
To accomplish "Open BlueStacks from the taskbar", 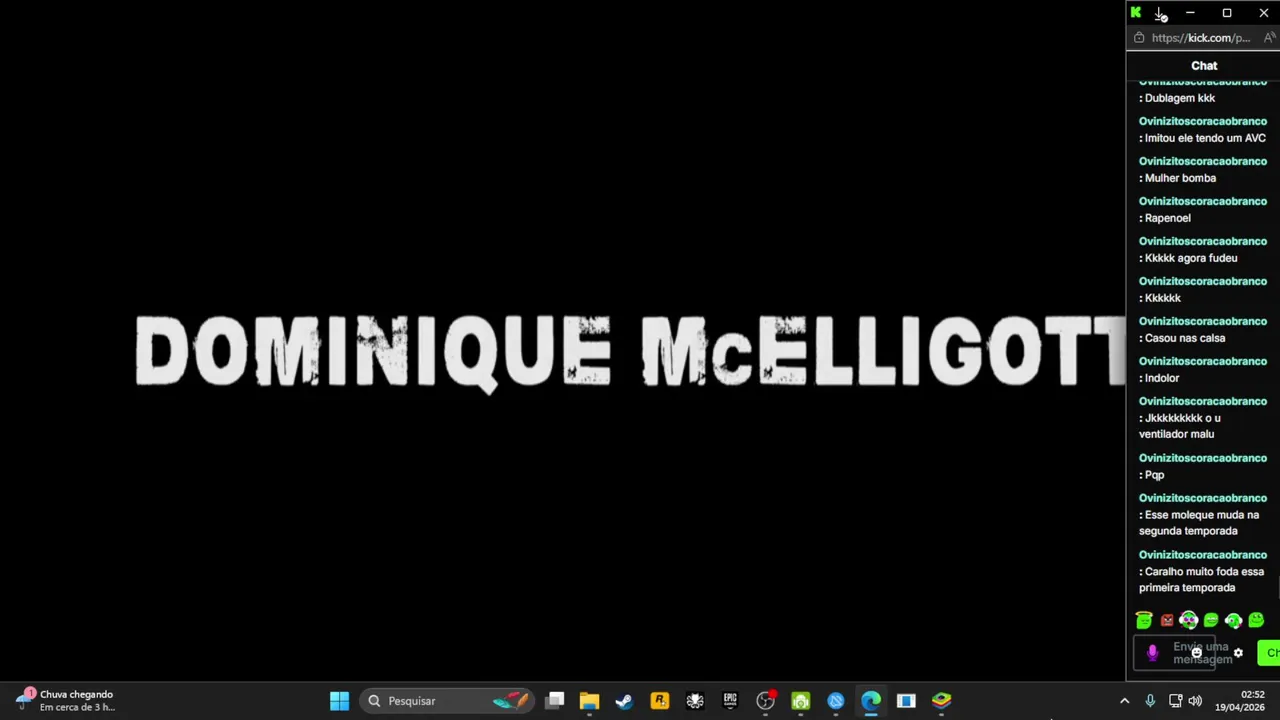I will point(942,701).
